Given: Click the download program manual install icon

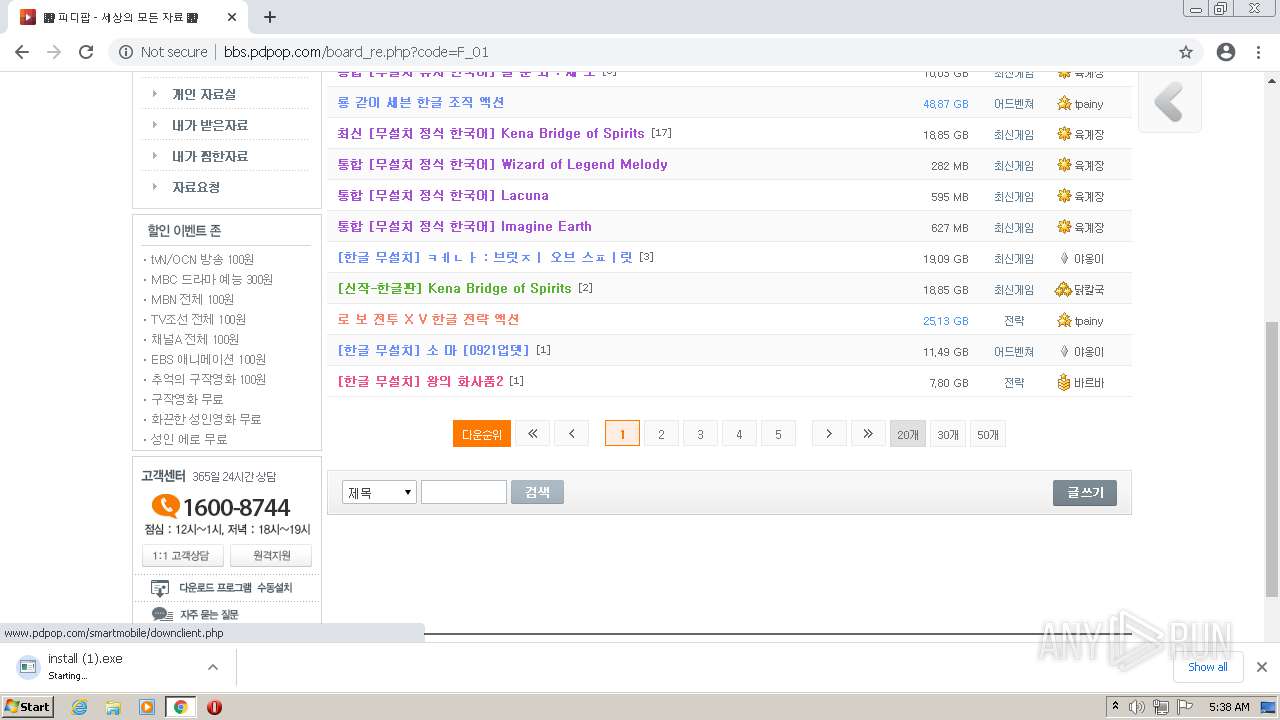Looking at the screenshot, I should [x=160, y=588].
